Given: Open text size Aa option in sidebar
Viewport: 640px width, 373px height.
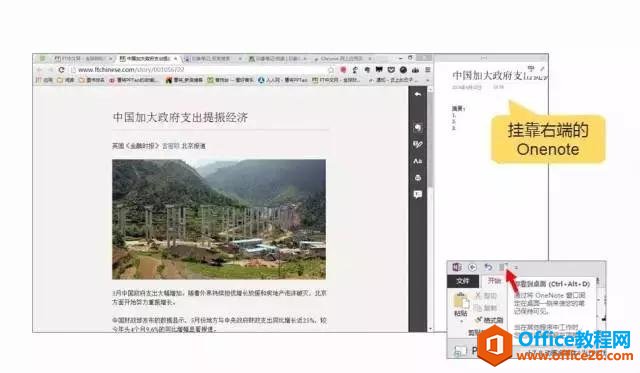Looking at the screenshot, I should click(418, 161).
